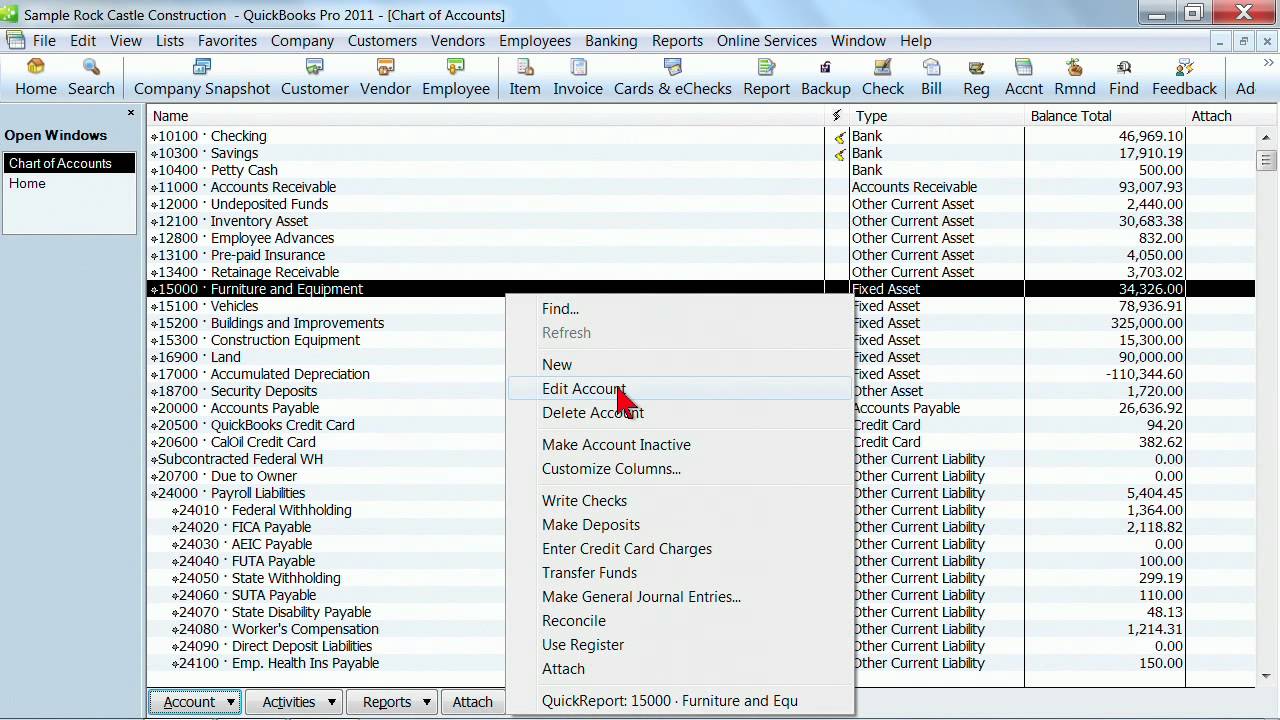
Task: Click the online banking icon on Savings row
Action: coord(839,154)
